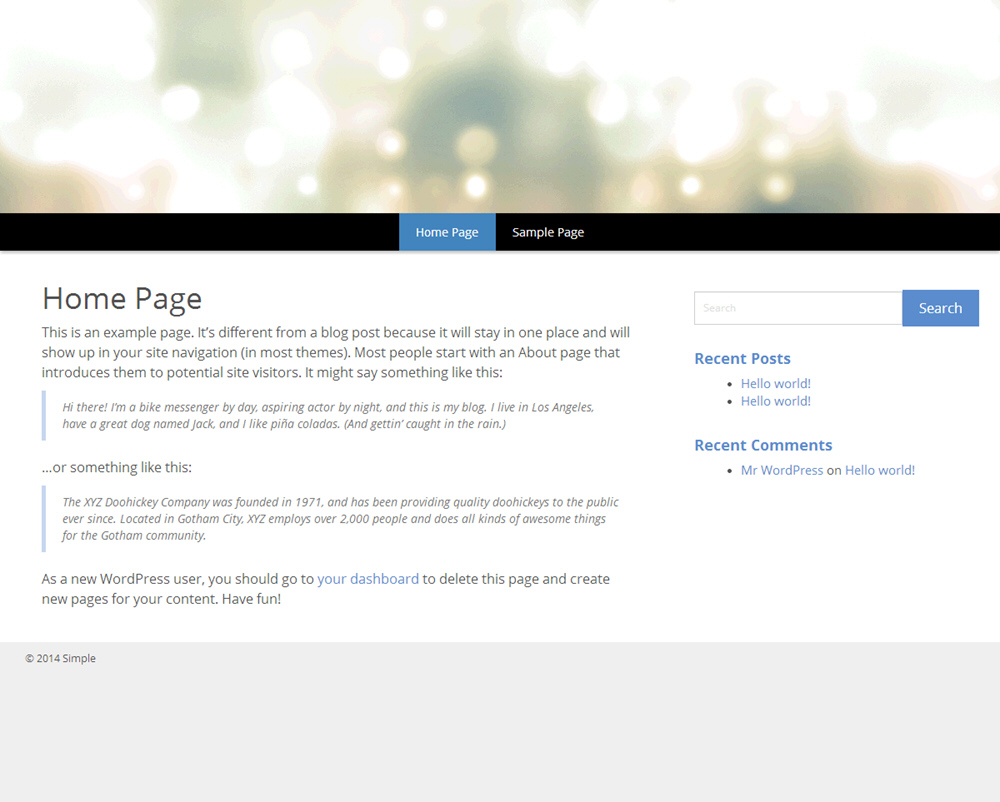
Task: Click the © 2014 Simple footer text
Action: [61, 658]
